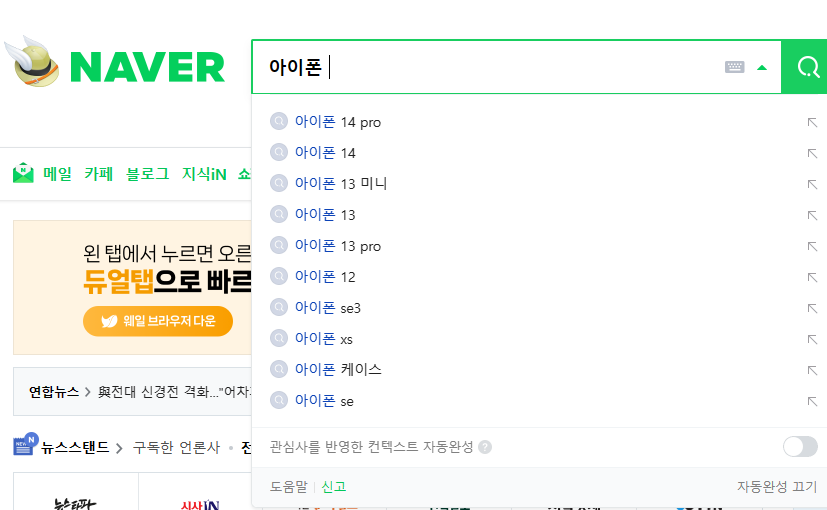This screenshot has width=827, height=510.
Task: Open context autocomplete help question mark
Action: (x=485, y=447)
